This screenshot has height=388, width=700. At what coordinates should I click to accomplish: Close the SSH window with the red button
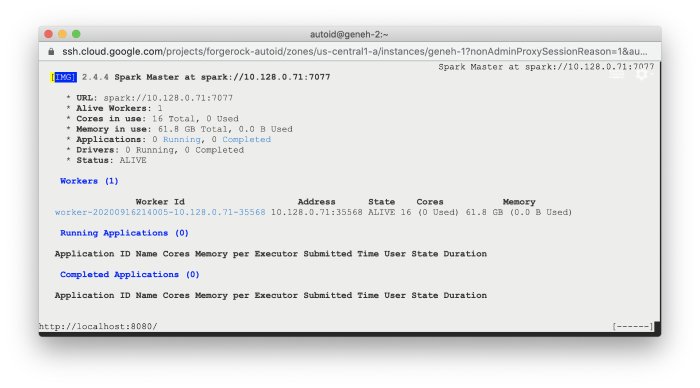click(x=49, y=34)
